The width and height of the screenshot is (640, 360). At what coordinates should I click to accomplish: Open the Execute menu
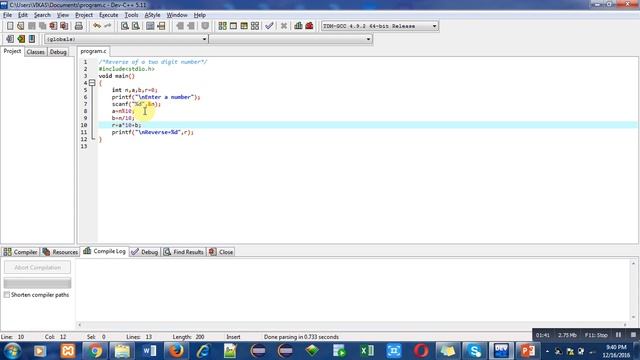pyautogui.click(x=109, y=15)
